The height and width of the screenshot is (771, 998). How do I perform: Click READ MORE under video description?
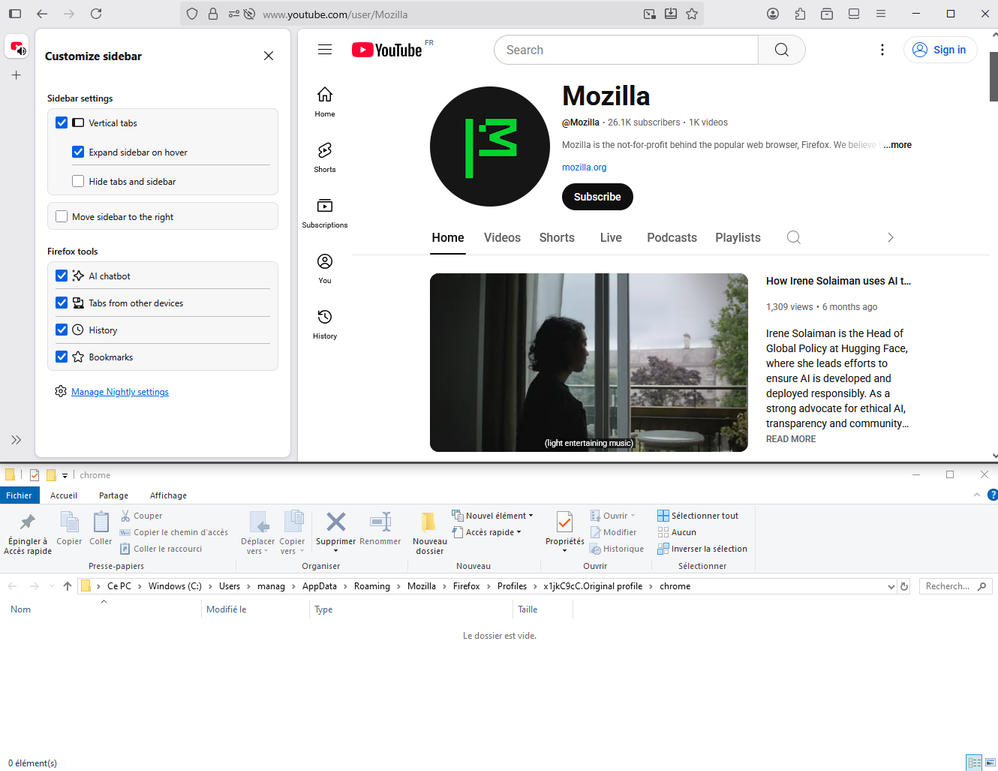click(x=791, y=439)
